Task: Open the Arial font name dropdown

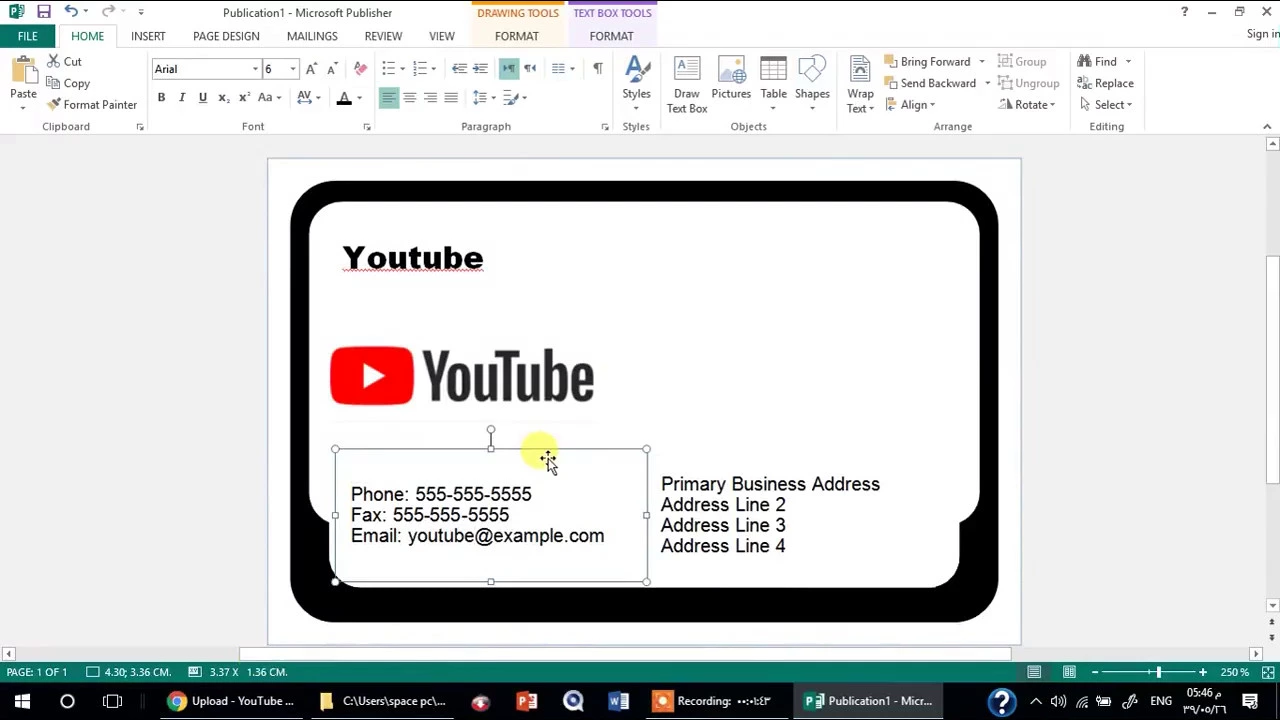Action: coord(255,69)
